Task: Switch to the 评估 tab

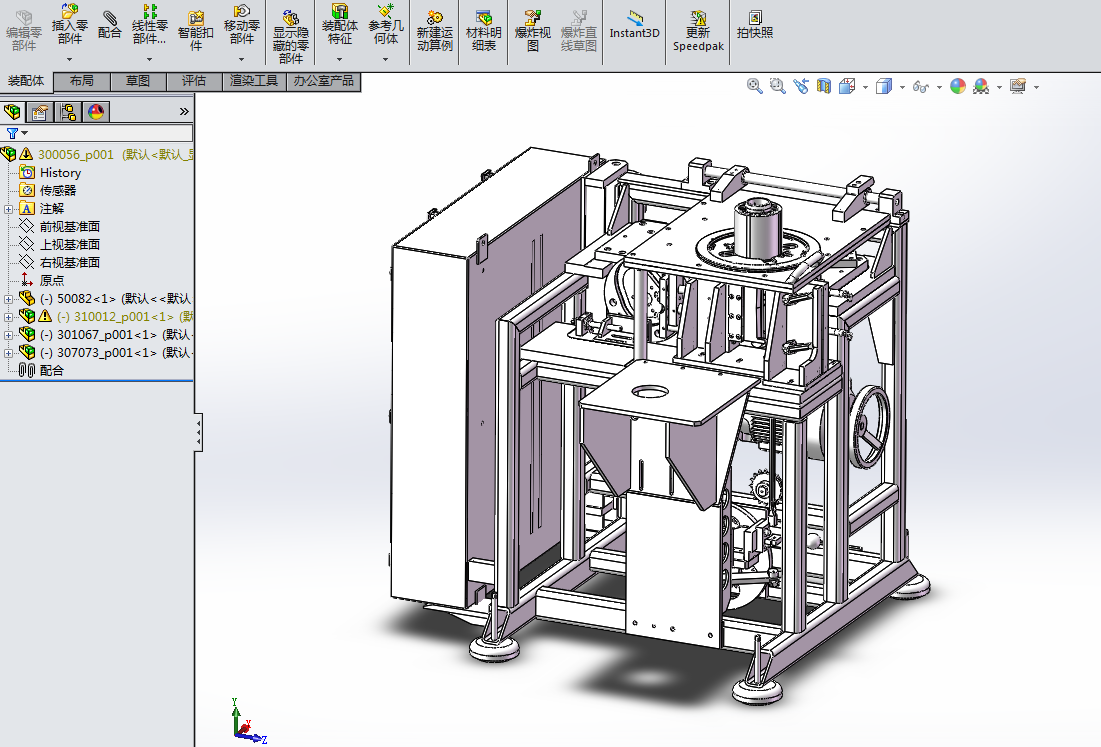Action: pyautogui.click(x=194, y=81)
